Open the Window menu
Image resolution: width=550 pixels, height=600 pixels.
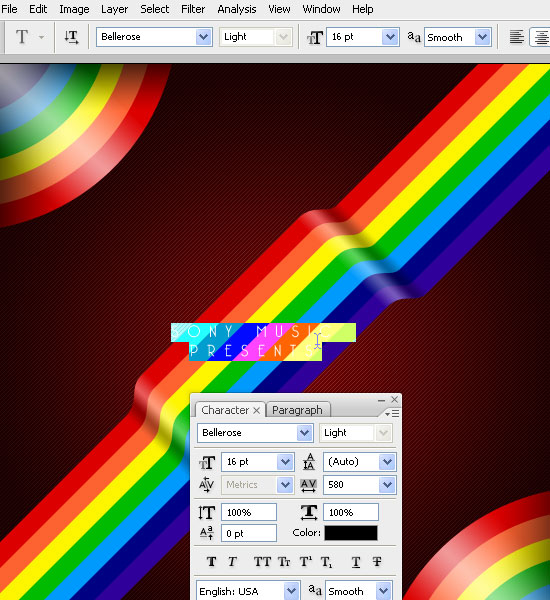321,9
